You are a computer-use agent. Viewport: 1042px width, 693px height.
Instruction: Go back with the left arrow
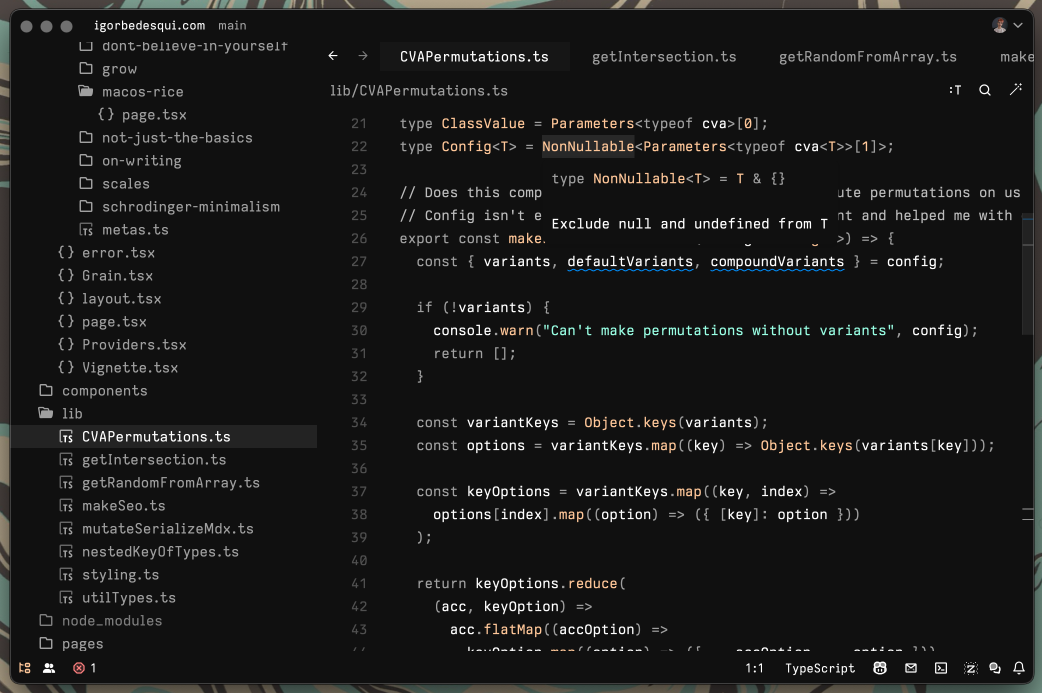point(333,56)
